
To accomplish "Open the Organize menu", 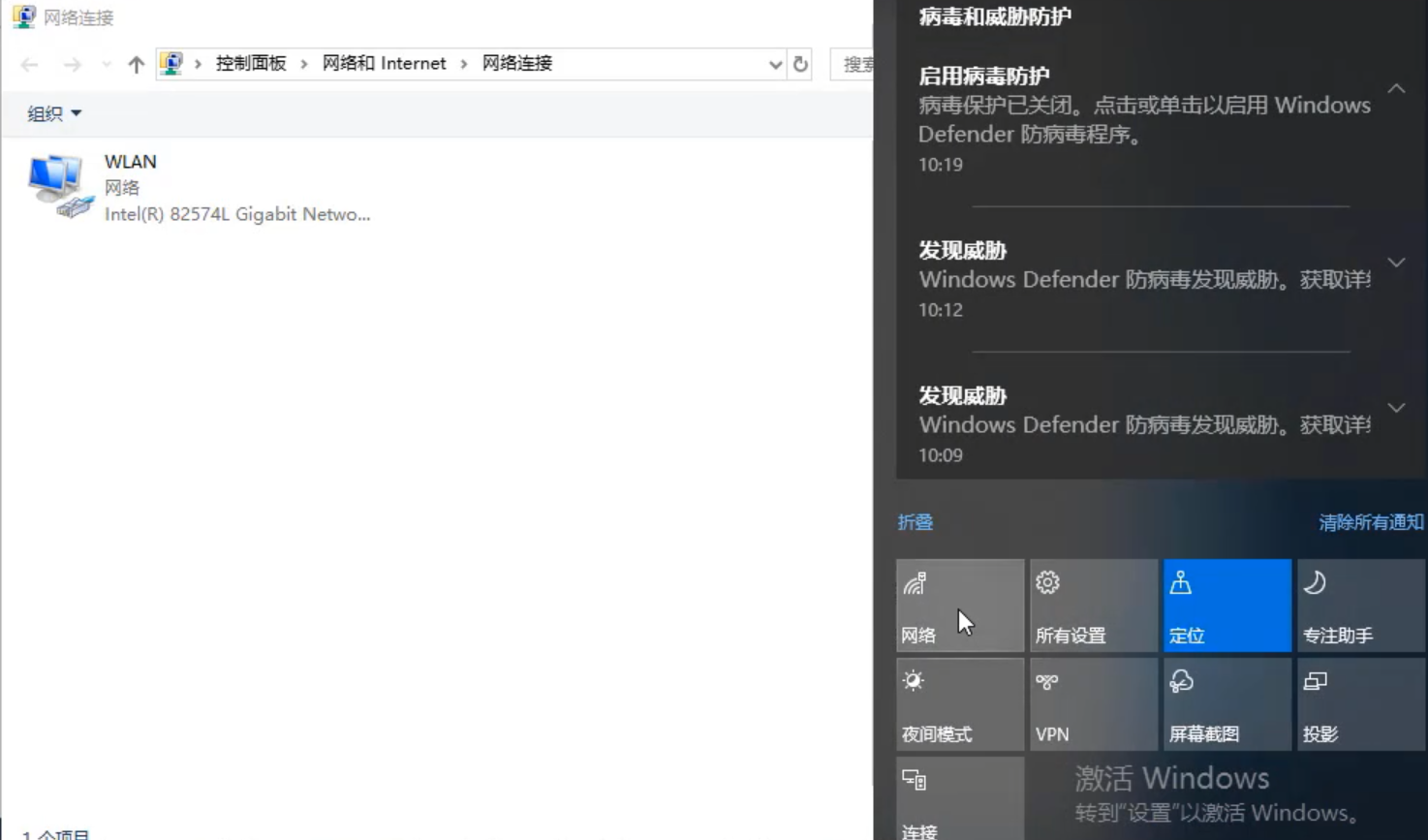I will click(54, 113).
